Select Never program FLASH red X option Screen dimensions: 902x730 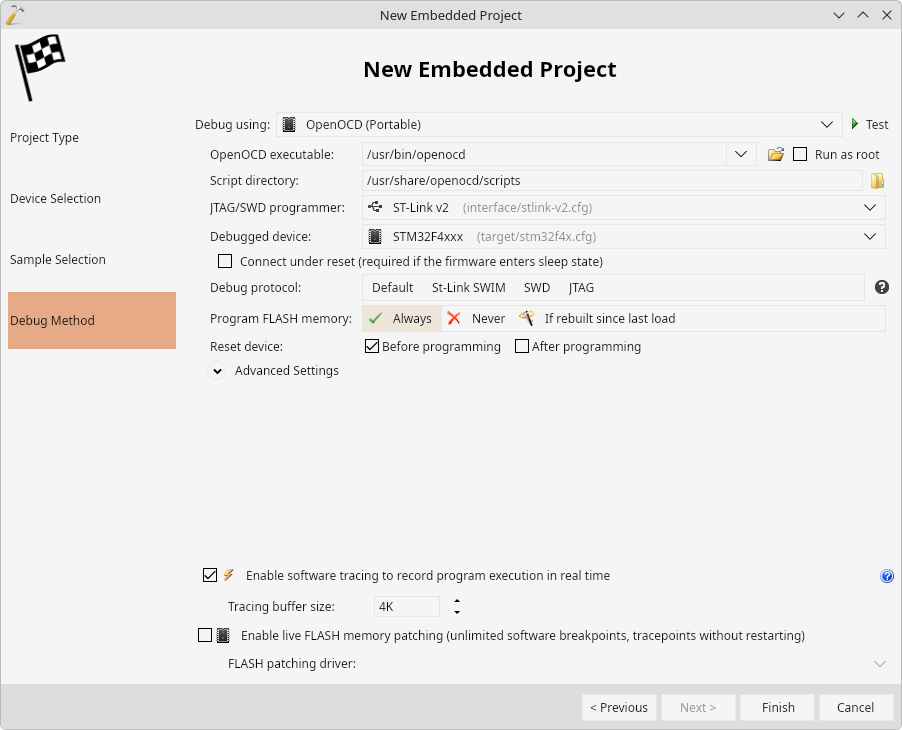click(x=476, y=319)
